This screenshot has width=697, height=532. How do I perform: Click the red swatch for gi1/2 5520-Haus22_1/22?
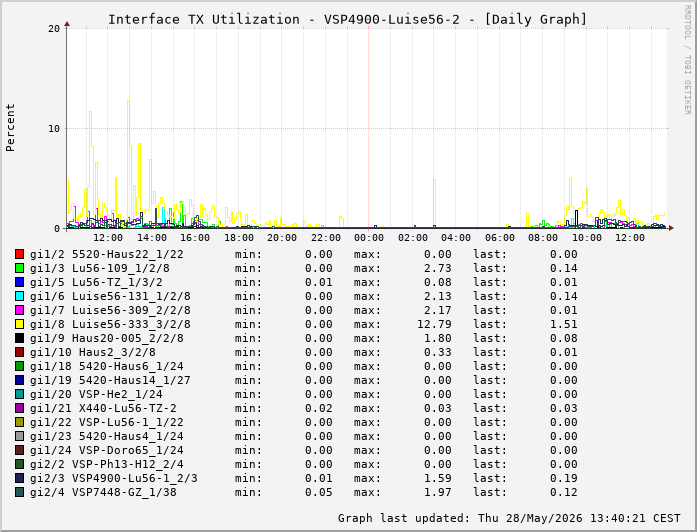tap(19, 254)
